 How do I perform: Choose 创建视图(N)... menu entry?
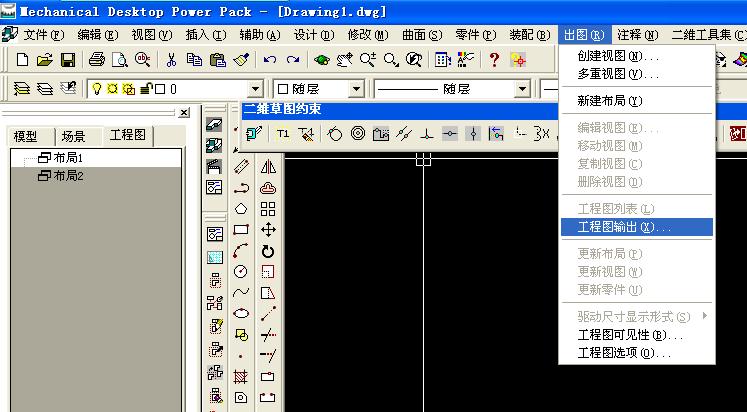637,56
